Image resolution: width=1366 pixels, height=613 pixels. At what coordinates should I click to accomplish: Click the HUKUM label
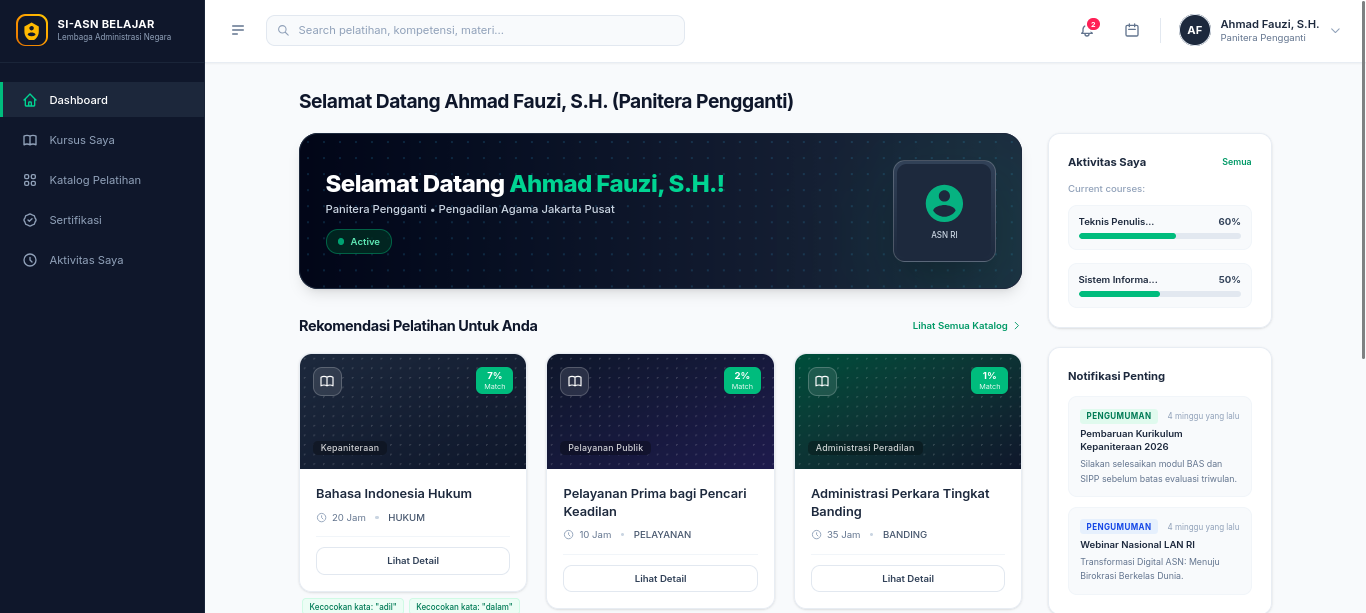406,518
